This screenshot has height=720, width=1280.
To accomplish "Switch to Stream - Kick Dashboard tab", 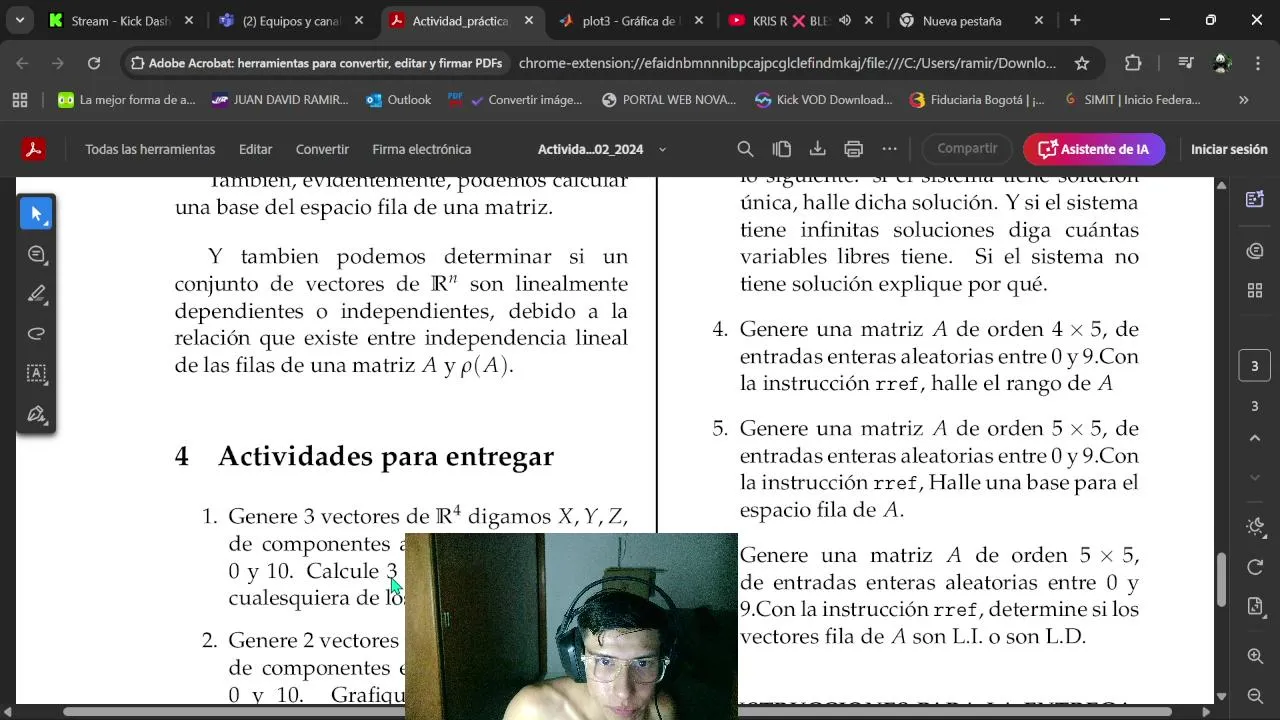I will (x=120, y=20).
